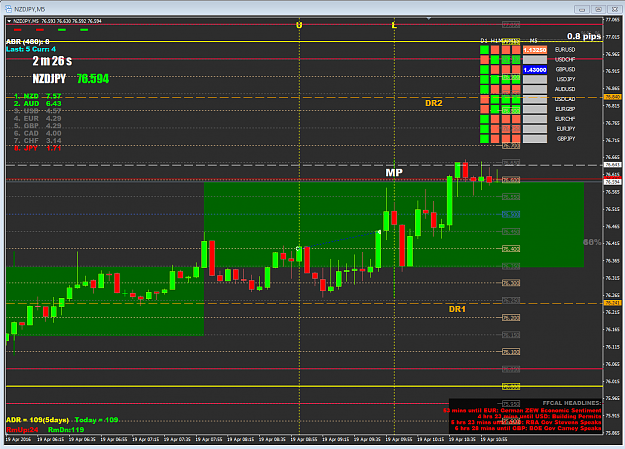625x449 pixels.
Task: Click the red D1 cell in USDCHF row
Action: [x=484, y=60]
